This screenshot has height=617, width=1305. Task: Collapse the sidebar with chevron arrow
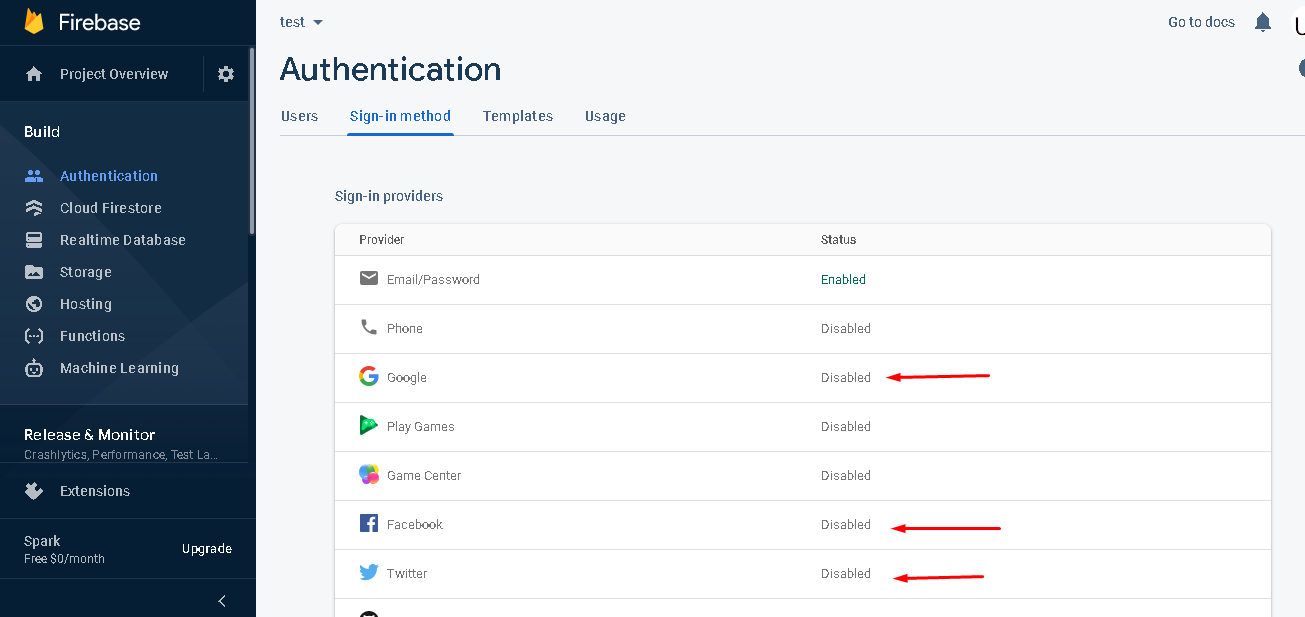click(x=222, y=601)
